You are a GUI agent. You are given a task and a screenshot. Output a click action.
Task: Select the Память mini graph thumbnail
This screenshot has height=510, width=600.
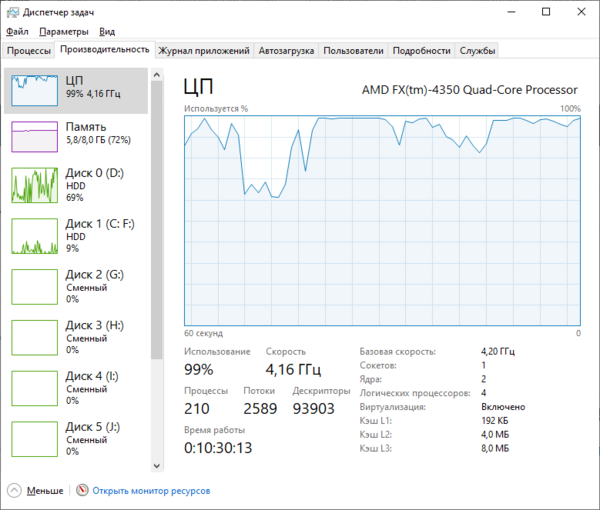click(x=34, y=137)
